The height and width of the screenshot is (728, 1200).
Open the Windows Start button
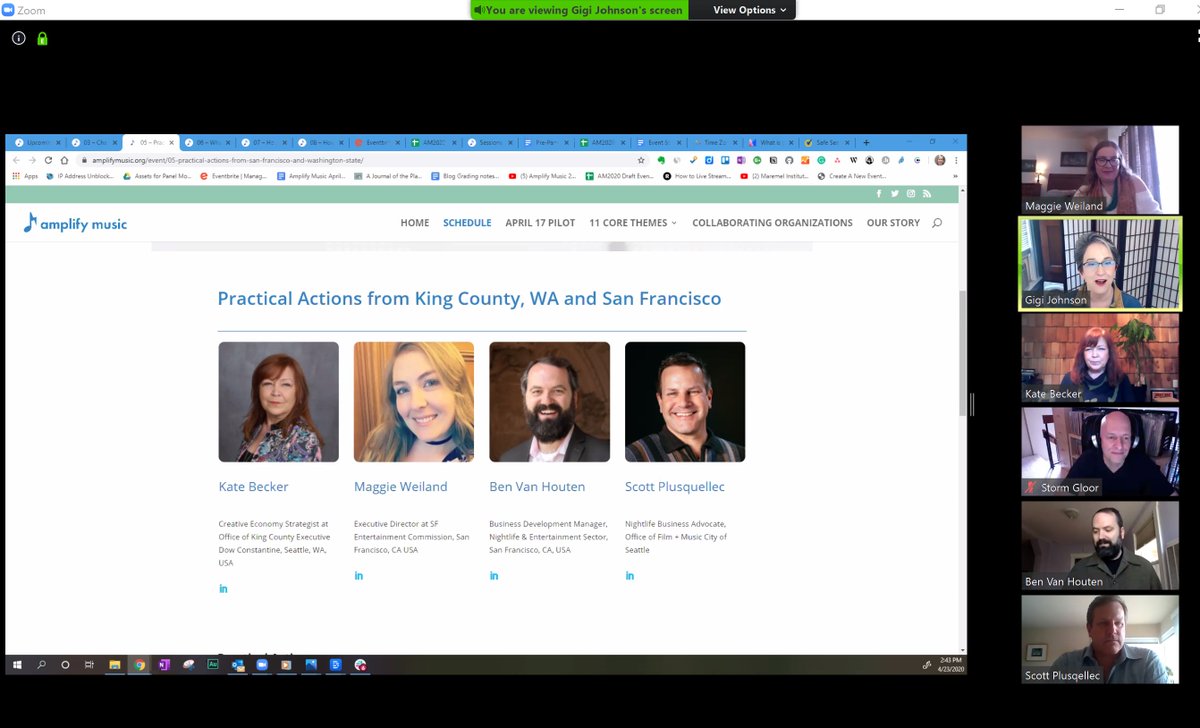coord(17,665)
